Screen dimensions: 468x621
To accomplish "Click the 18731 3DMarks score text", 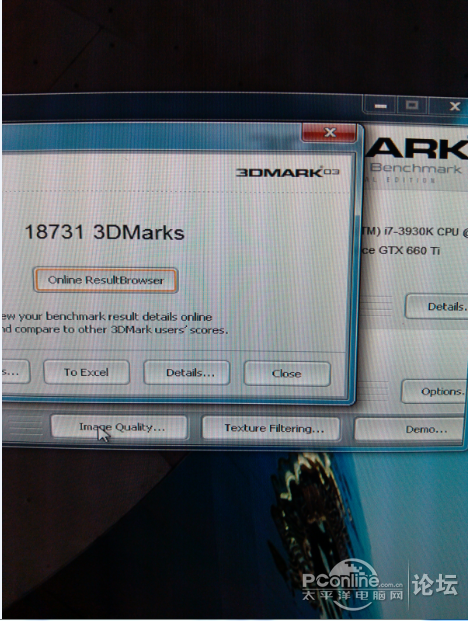I will coord(105,232).
